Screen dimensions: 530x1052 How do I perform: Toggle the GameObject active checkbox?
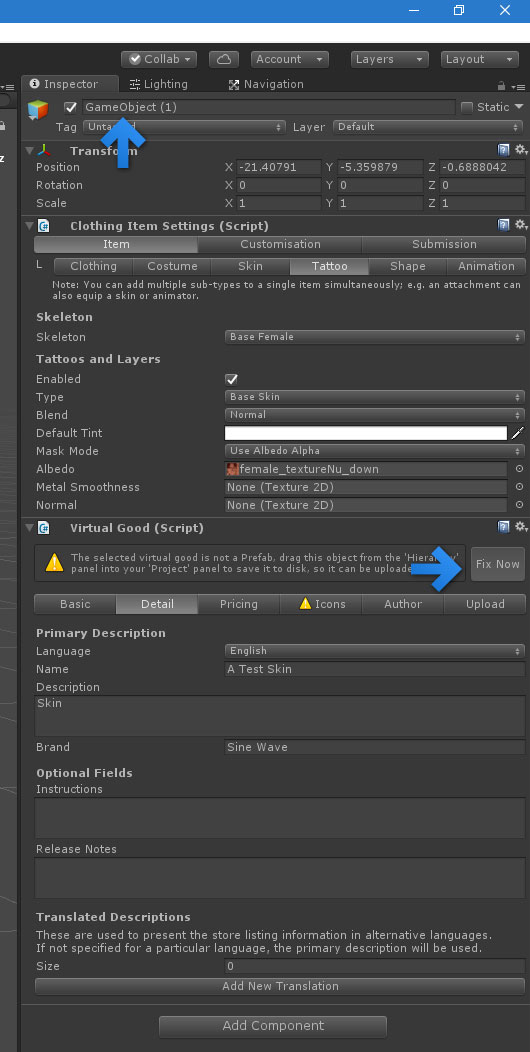[70, 107]
